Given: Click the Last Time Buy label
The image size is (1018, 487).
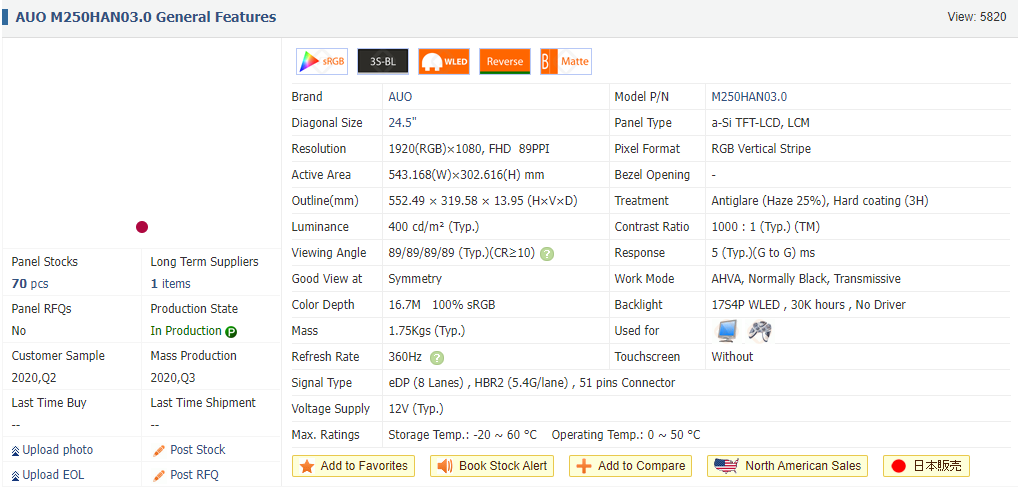Looking at the screenshot, I should pyautogui.click(x=49, y=403).
